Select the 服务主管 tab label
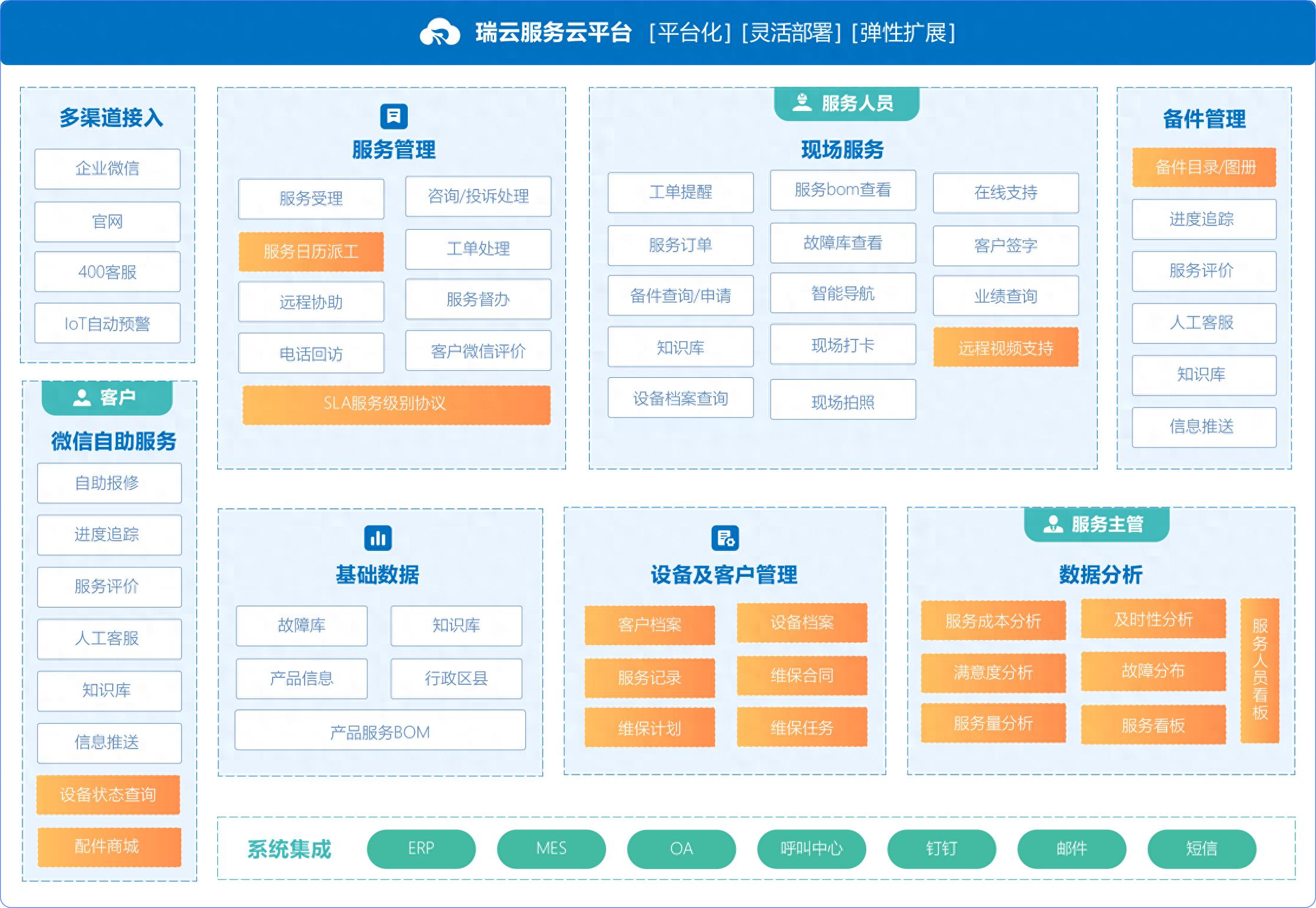Screen dimensions: 1316x908 pyautogui.click(x=1107, y=524)
